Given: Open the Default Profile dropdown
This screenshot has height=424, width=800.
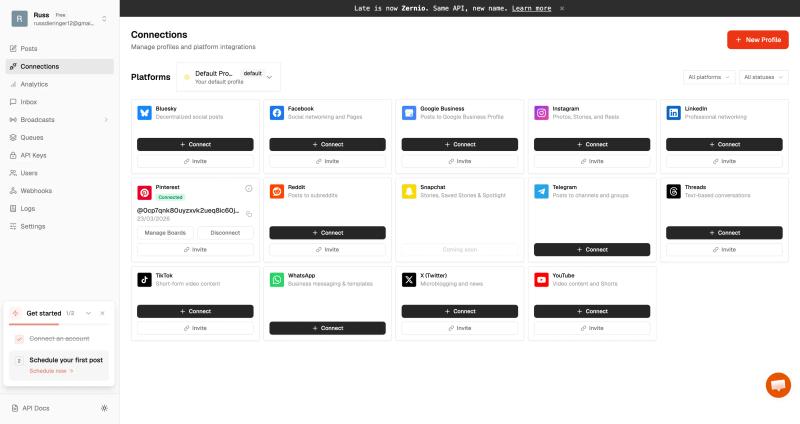Looking at the screenshot, I should pyautogui.click(x=229, y=77).
